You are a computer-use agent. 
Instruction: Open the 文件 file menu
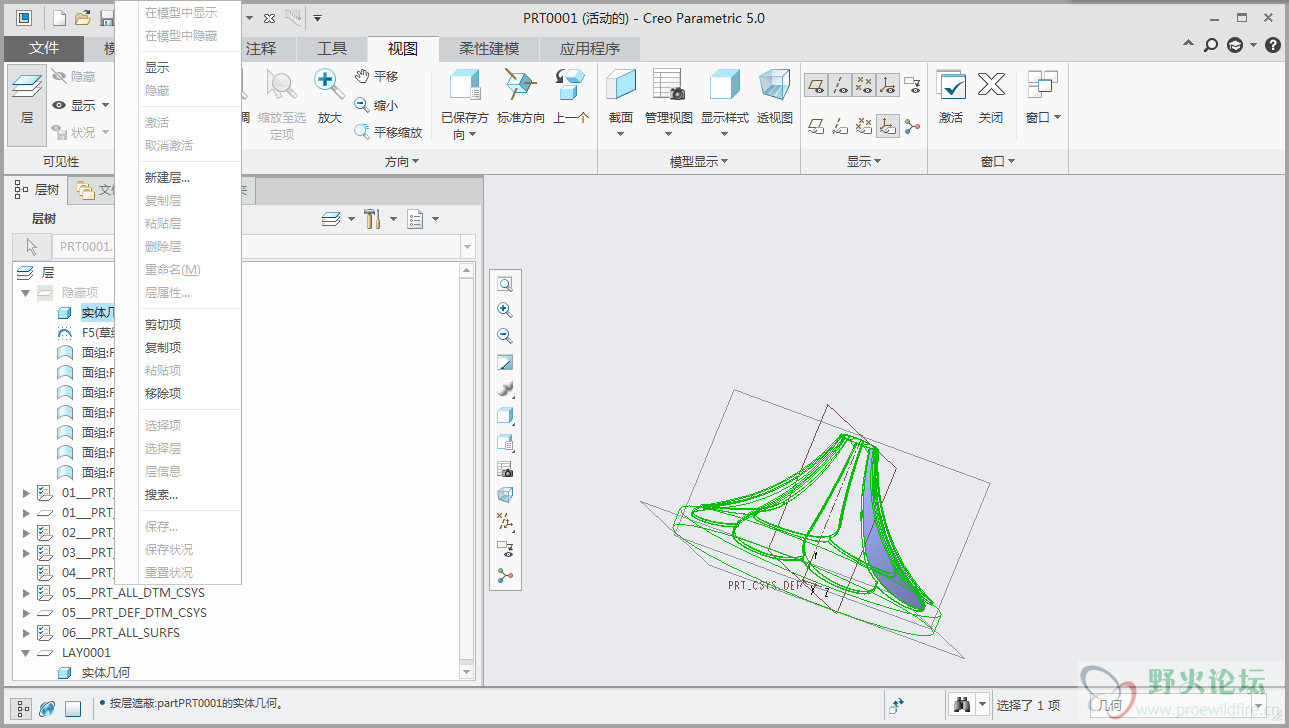pyautogui.click(x=44, y=48)
